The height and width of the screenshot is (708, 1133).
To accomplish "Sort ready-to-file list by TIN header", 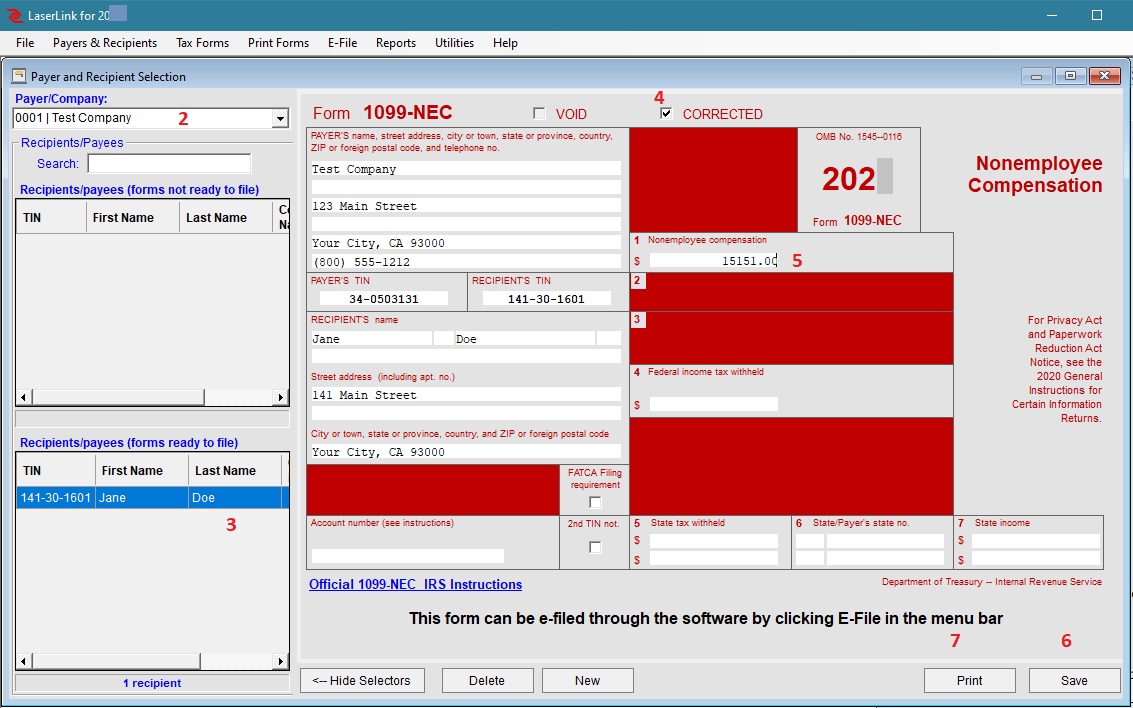I will (56, 470).
